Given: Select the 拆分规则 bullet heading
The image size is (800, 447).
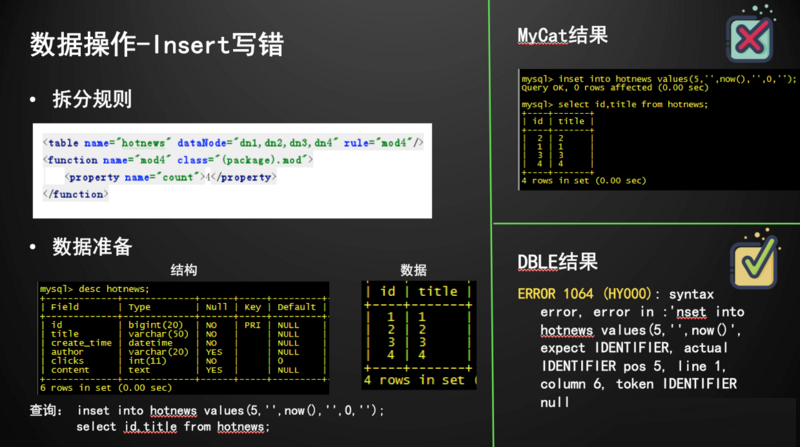Looking at the screenshot, I should point(92,99).
